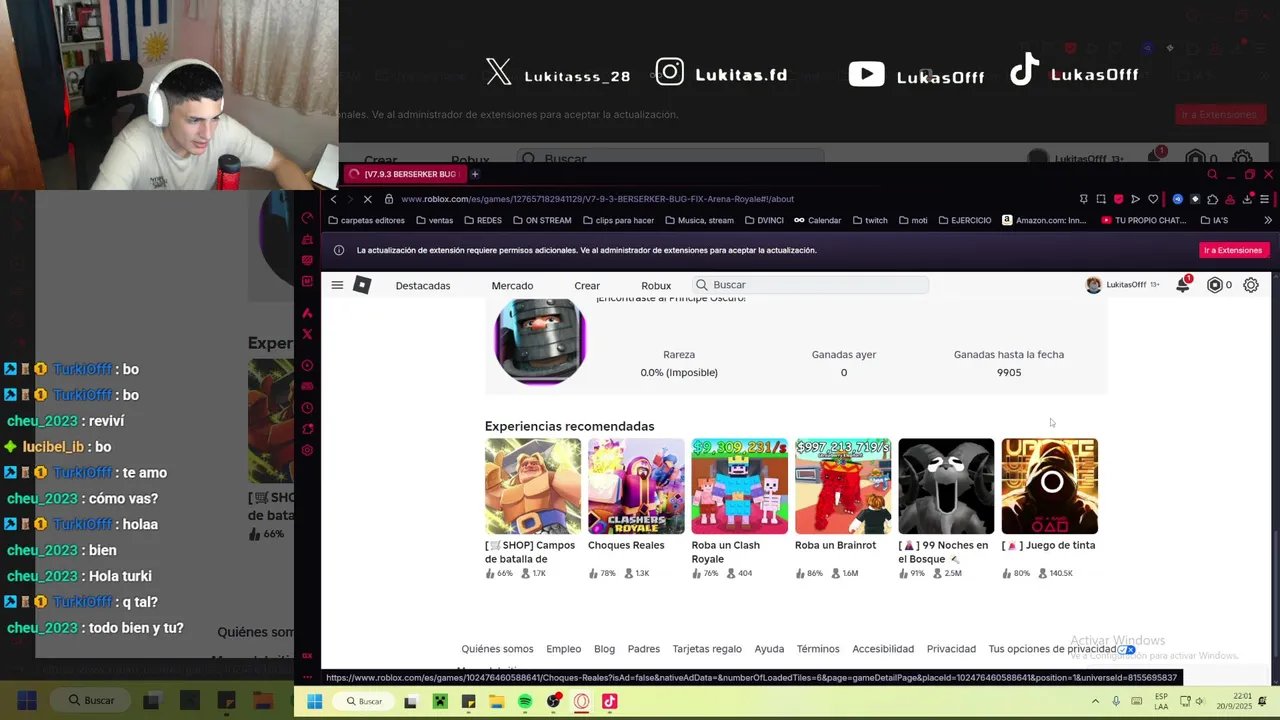
Task: Open the Roblox hamburger menu
Action: coord(337,285)
